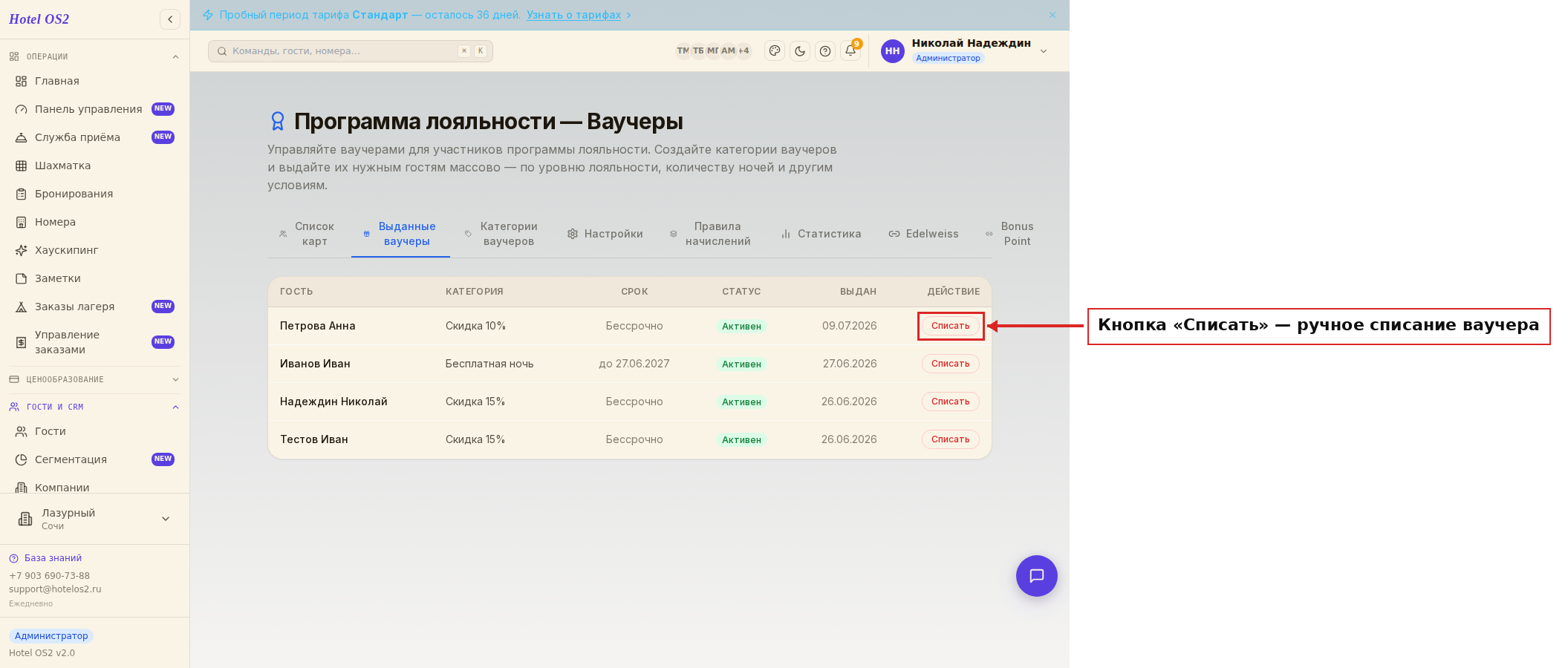
Task: Collapse the sidebar with the chevron button
Action: click(x=170, y=19)
